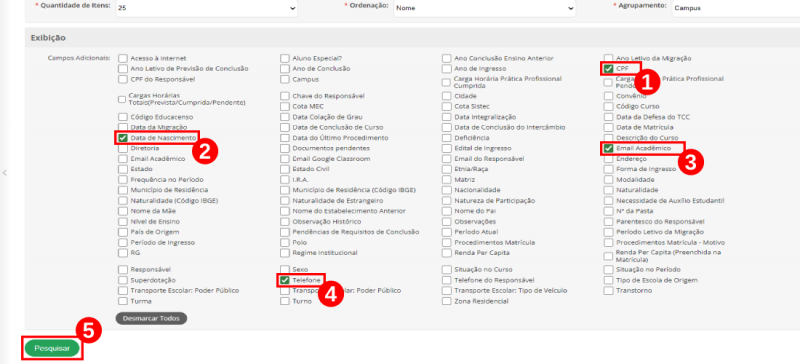This screenshot has height=364, width=800.
Task: Uncheck the Telefone checkbox
Action: click(x=285, y=280)
